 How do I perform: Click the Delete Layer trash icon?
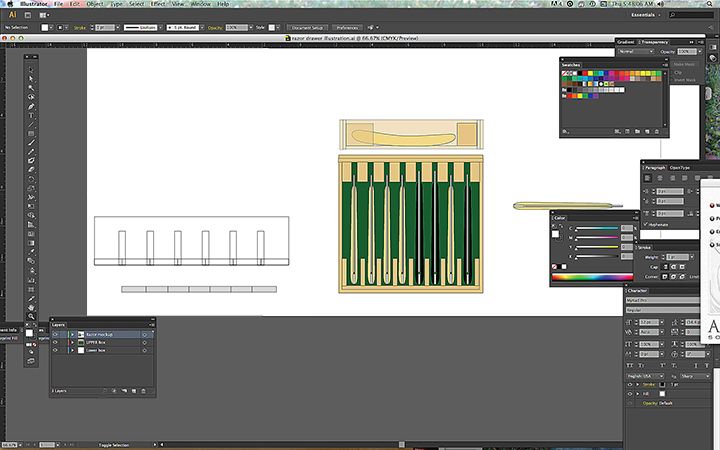click(145, 390)
